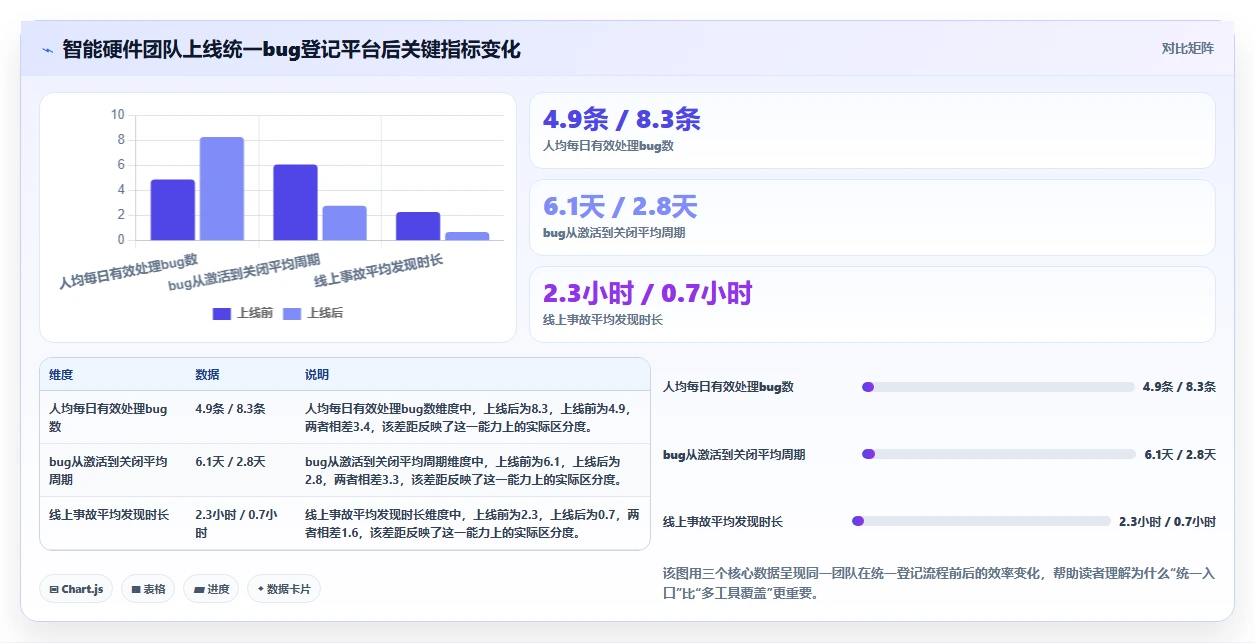
Task: Click chart axis label 线上事故平均发现时长
Action: coord(379,271)
